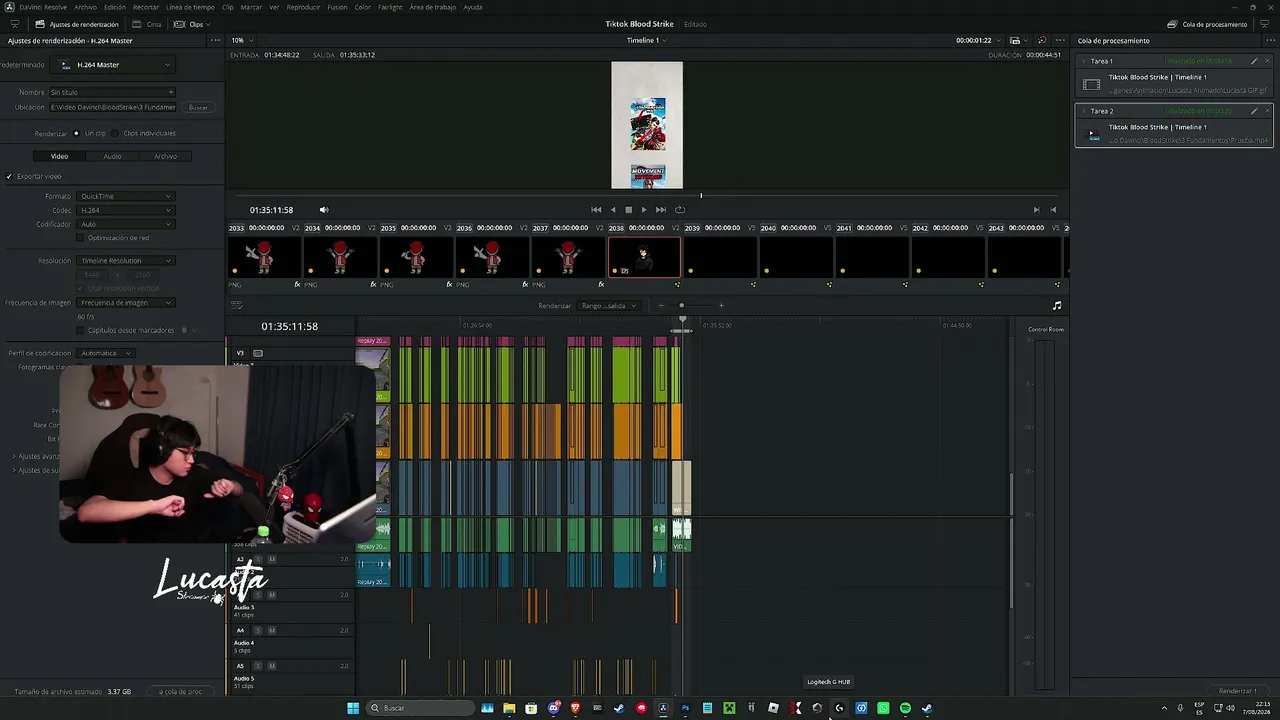Open Spotify from the taskbar
This screenshot has height=720, width=1280.
pos(905,708)
